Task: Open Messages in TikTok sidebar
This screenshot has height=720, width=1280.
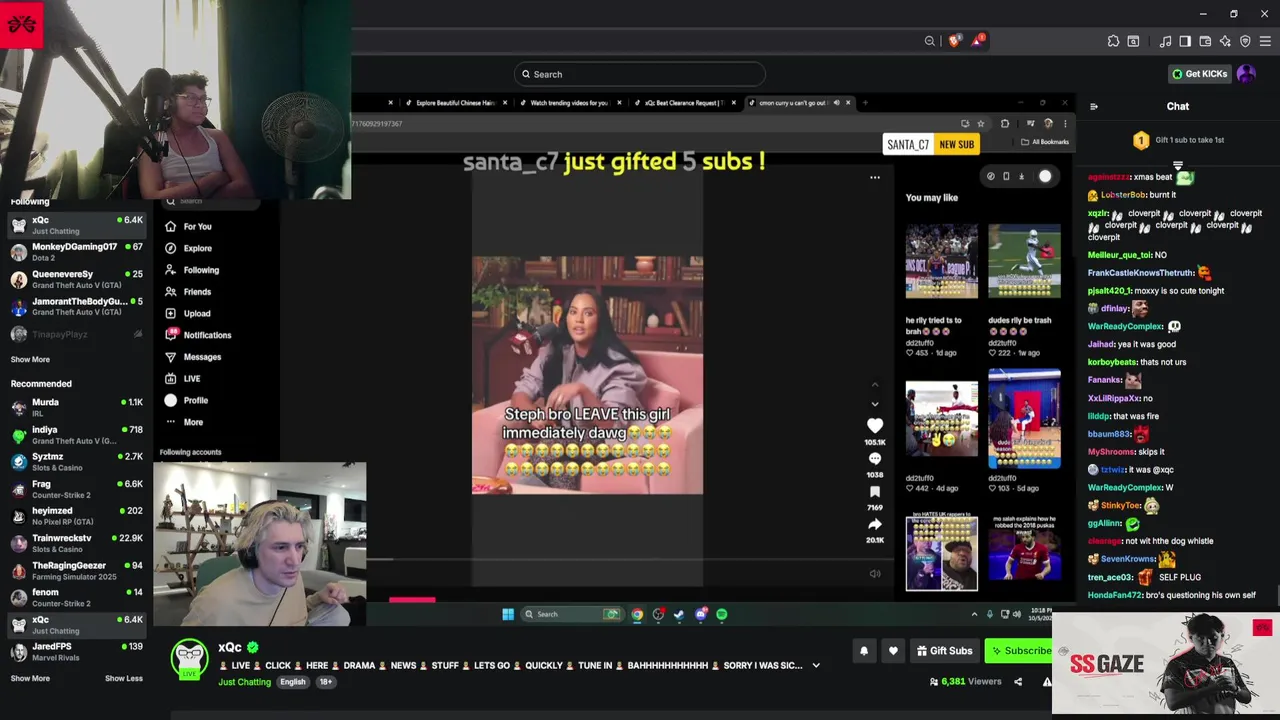Action: pos(193,357)
